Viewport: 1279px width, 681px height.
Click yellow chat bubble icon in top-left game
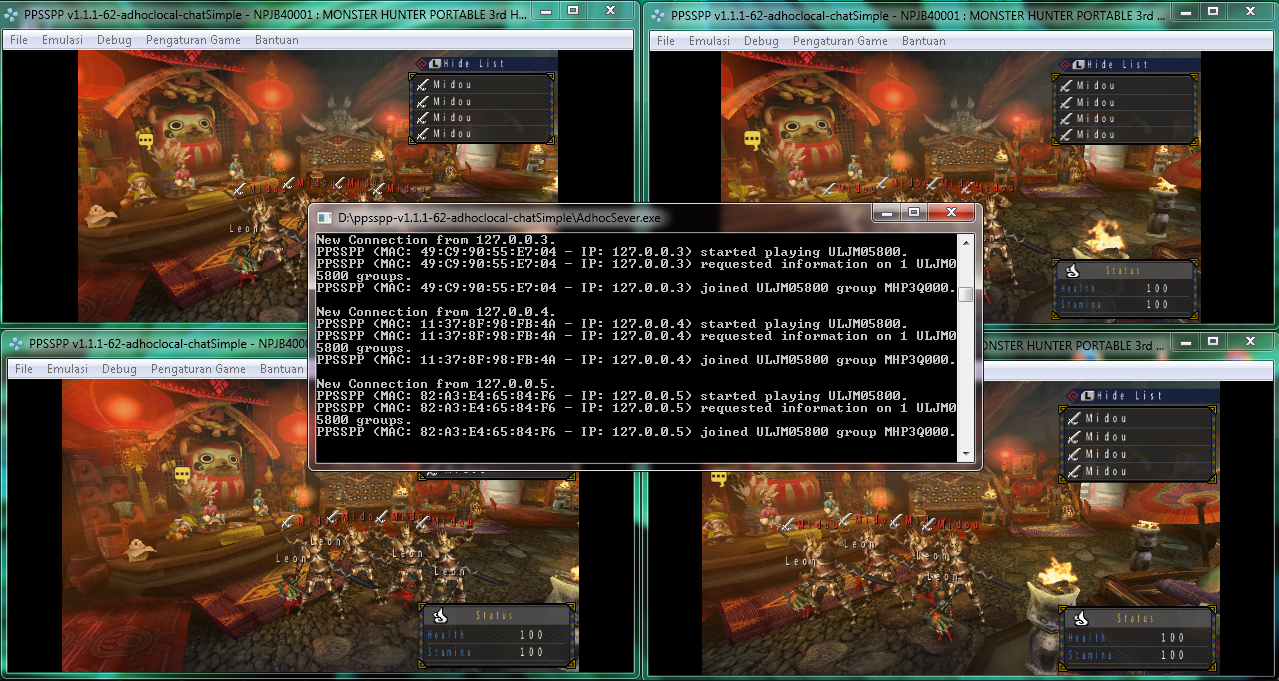click(x=146, y=141)
